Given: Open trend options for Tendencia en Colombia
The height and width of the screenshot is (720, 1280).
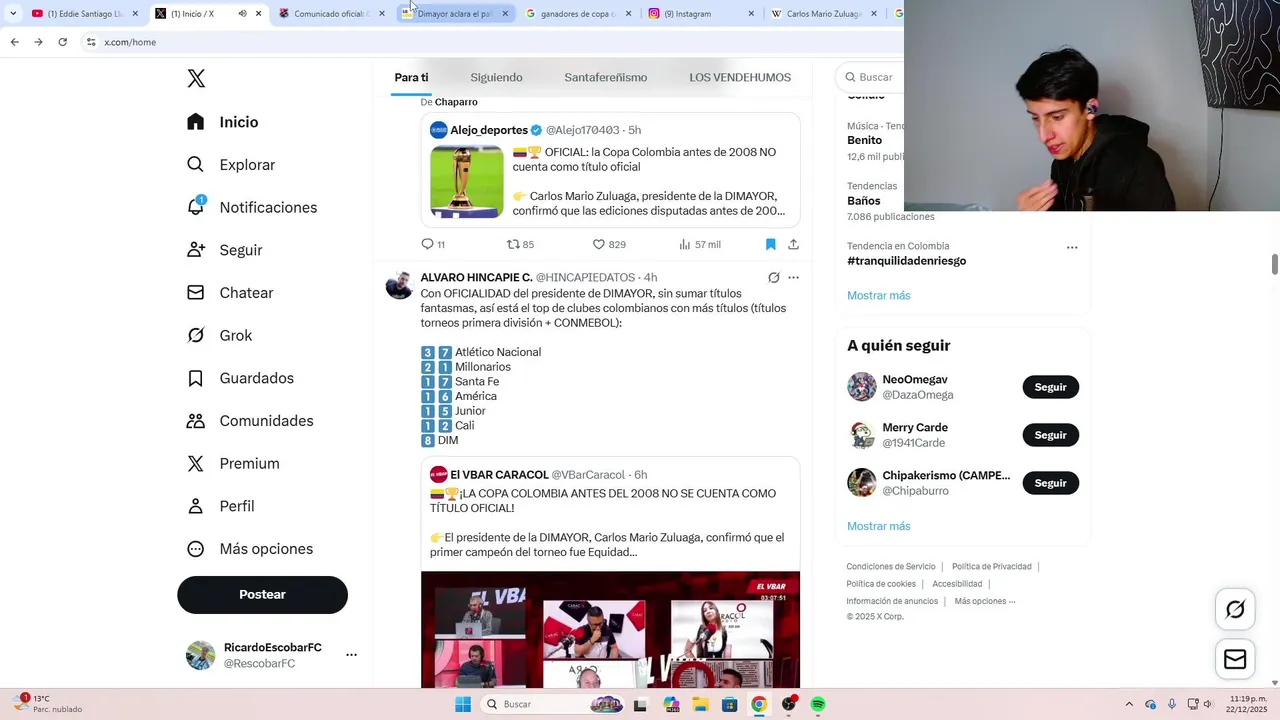Looking at the screenshot, I should (1072, 247).
